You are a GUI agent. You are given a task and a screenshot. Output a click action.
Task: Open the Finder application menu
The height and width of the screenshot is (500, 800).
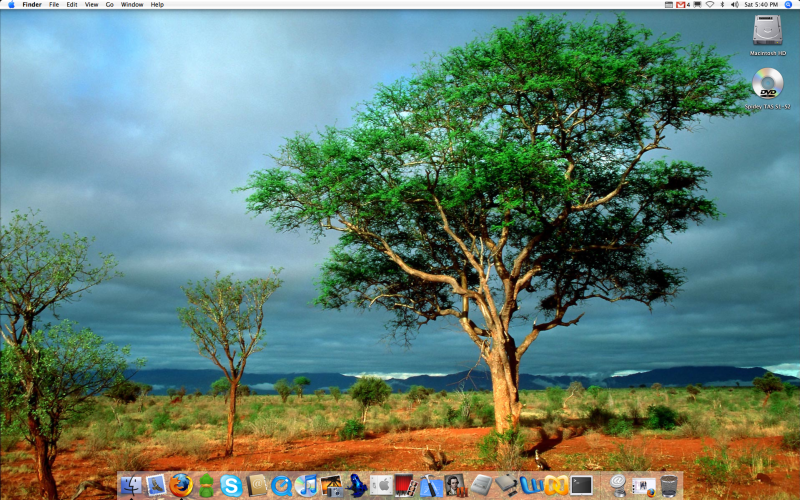(x=32, y=5)
